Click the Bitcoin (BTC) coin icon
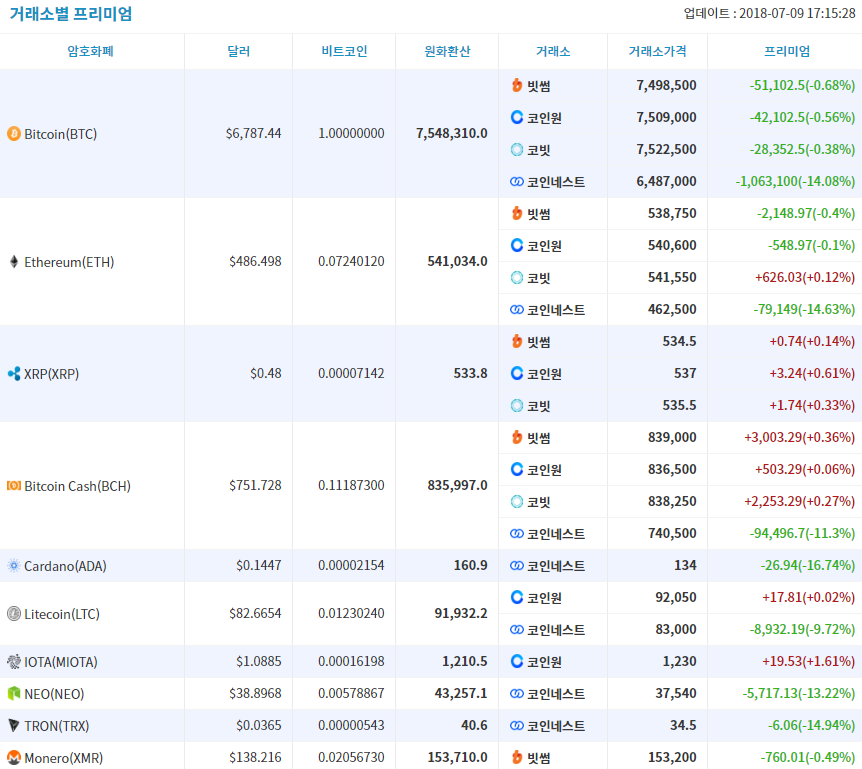The height and width of the screenshot is (769, 862). pyautogui.click(x=14, y=134)
